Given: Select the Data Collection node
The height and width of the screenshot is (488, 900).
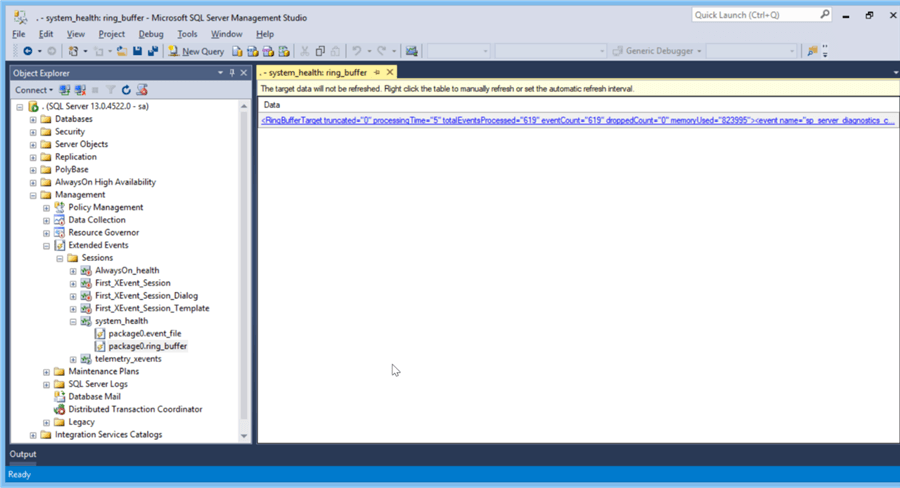Looking at the screenshot, I should point(96,220).
